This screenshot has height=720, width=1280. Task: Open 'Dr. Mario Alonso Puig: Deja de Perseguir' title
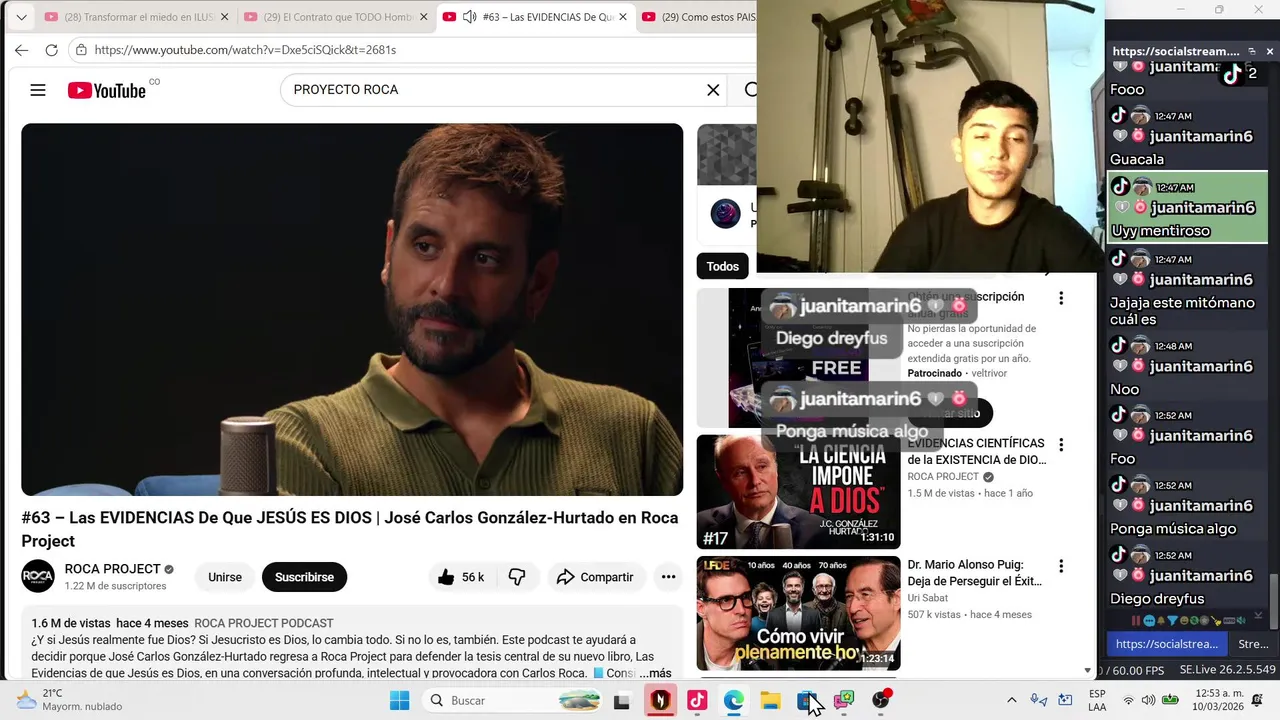[x=975, y=572]
